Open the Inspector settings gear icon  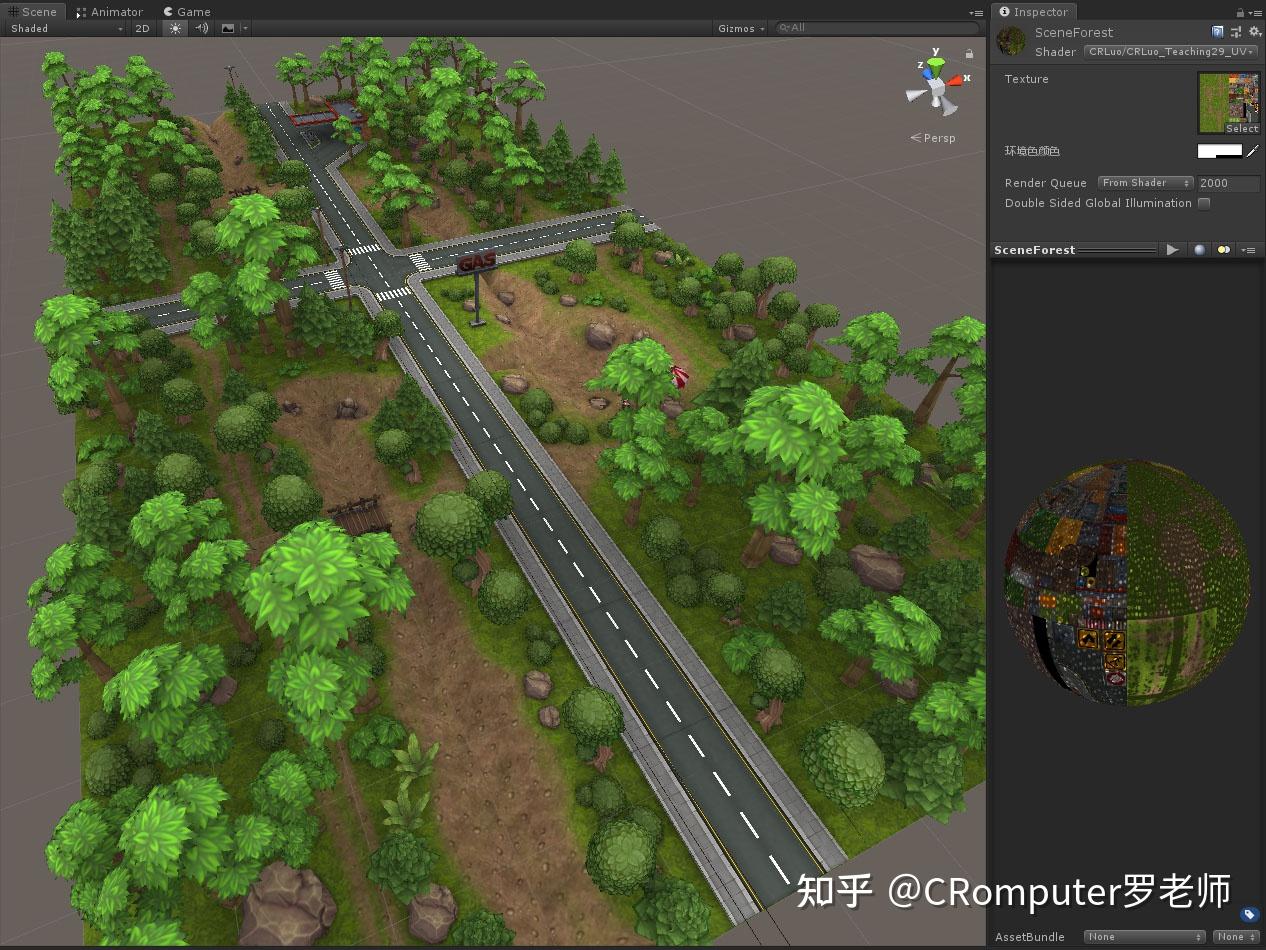coord(1255,31)
